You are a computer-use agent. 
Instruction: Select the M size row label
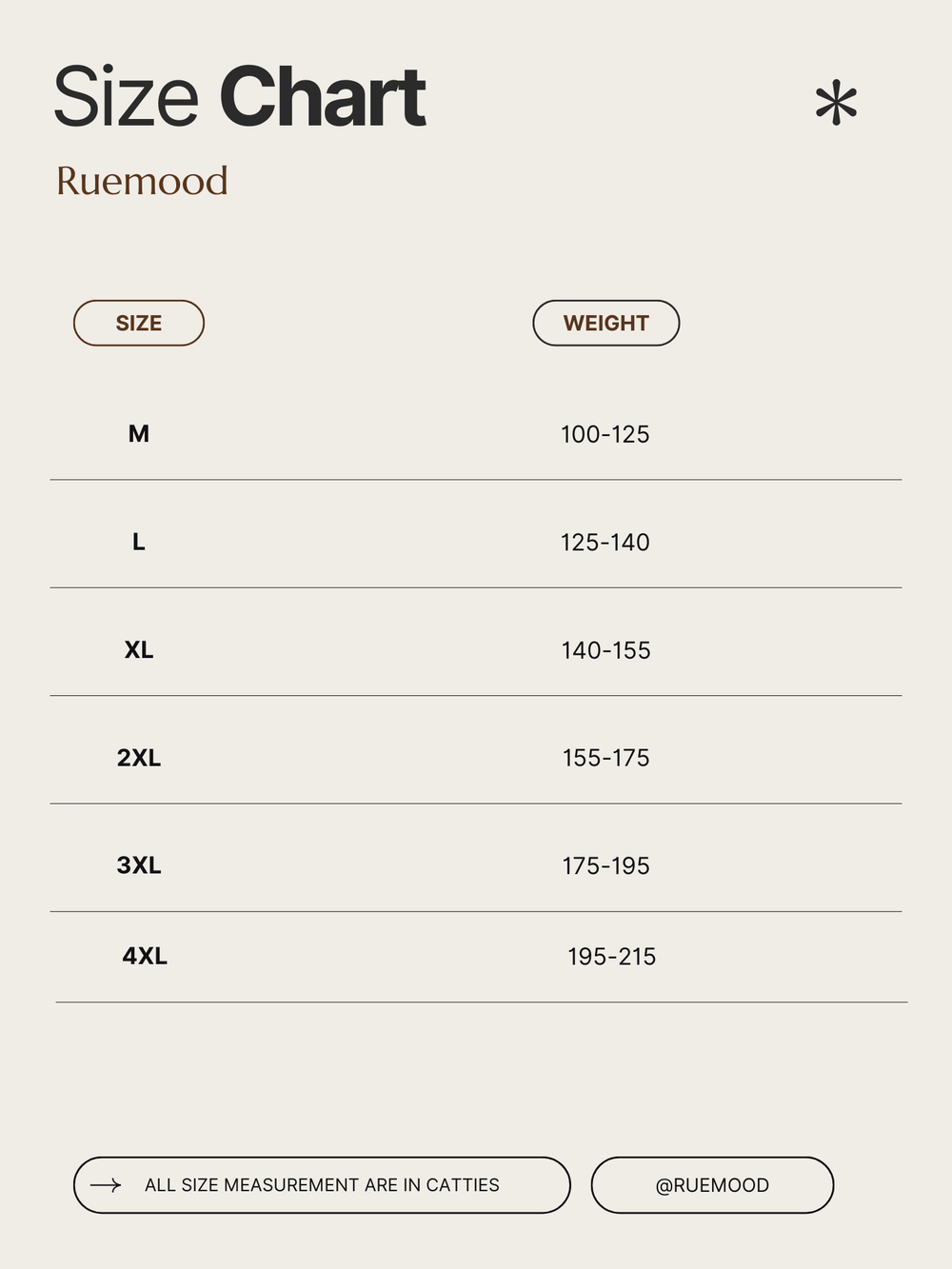[139, 434]
